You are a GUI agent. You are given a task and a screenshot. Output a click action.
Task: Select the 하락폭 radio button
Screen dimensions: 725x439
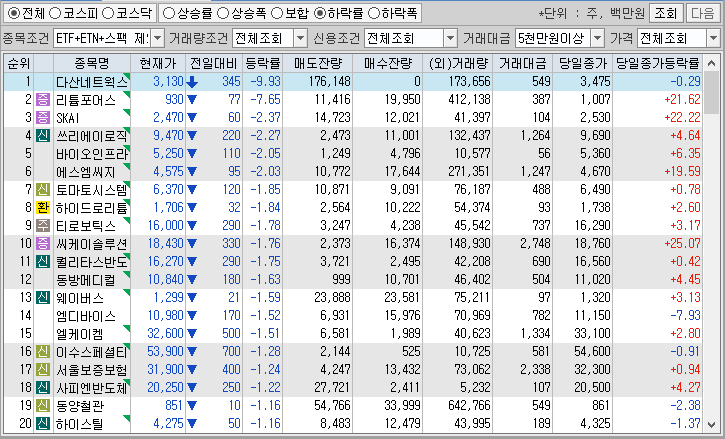374,13
